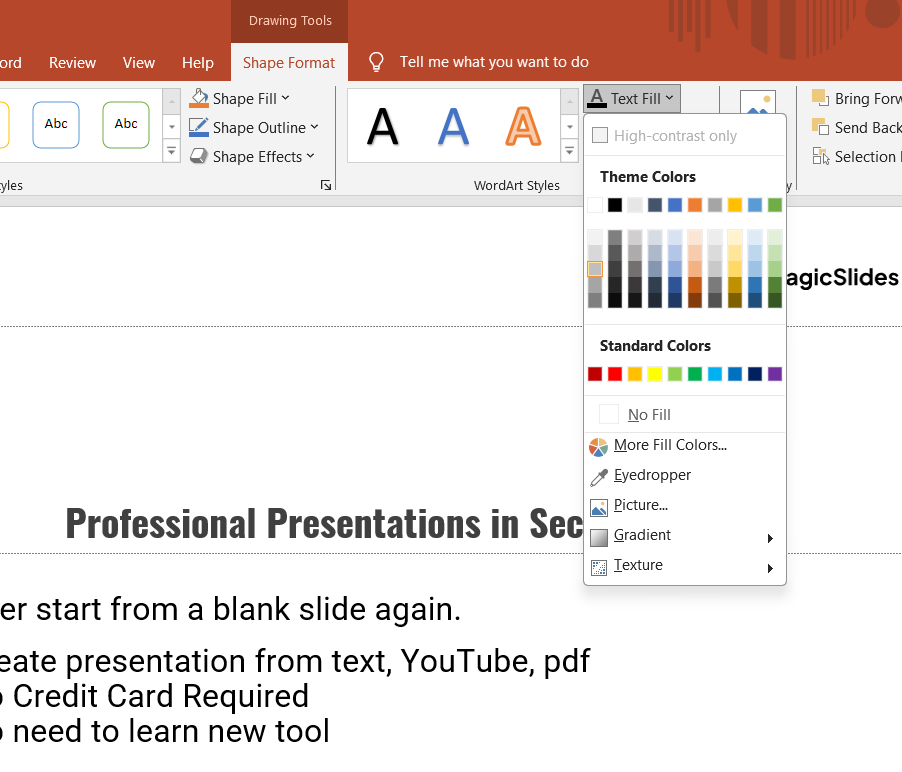Image resolution: width=902 pixels, height=772 pixels.
Task: Click the Selection Pane icon
Action: pyautogui.click(x=821, y=156)
